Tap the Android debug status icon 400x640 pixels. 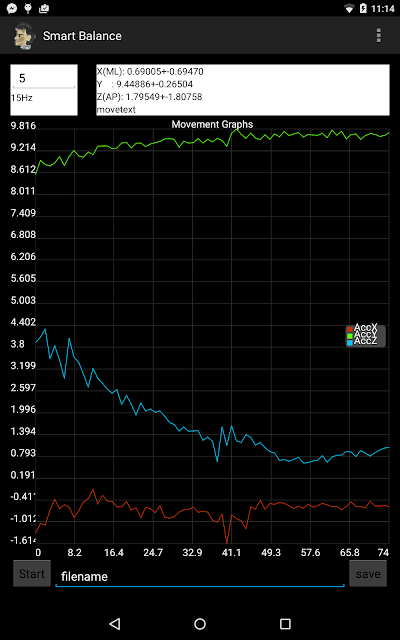click(28, 8)
